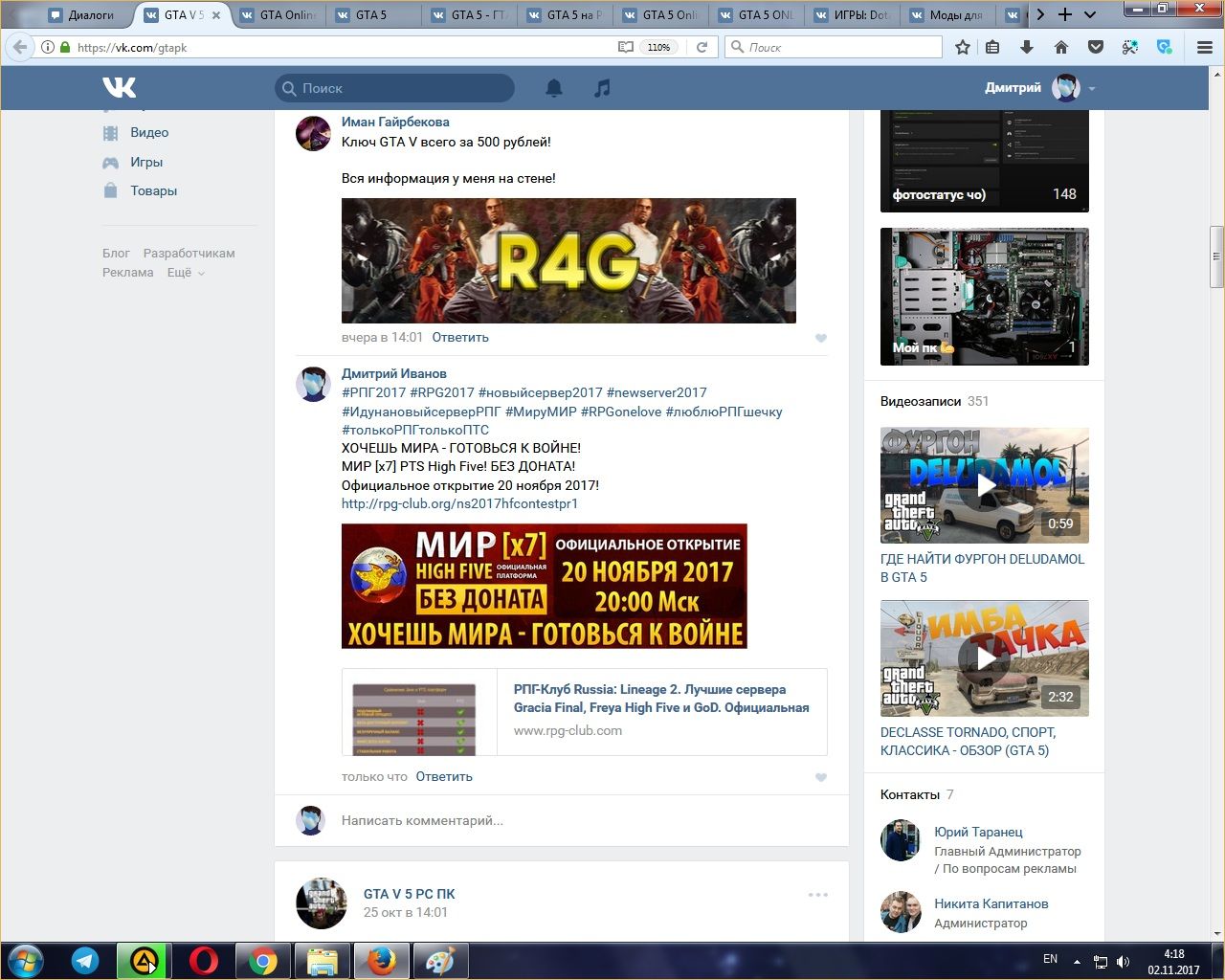This screenshot has width=1225, height=980.
Task: Open the rpg-club.org/ns2017hfcontestpr1 link
Action: click(x=460, y=503)
